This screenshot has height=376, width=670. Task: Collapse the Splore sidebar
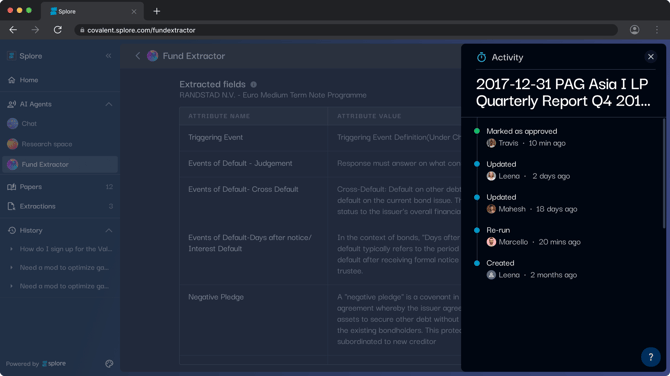pos(109,56)
